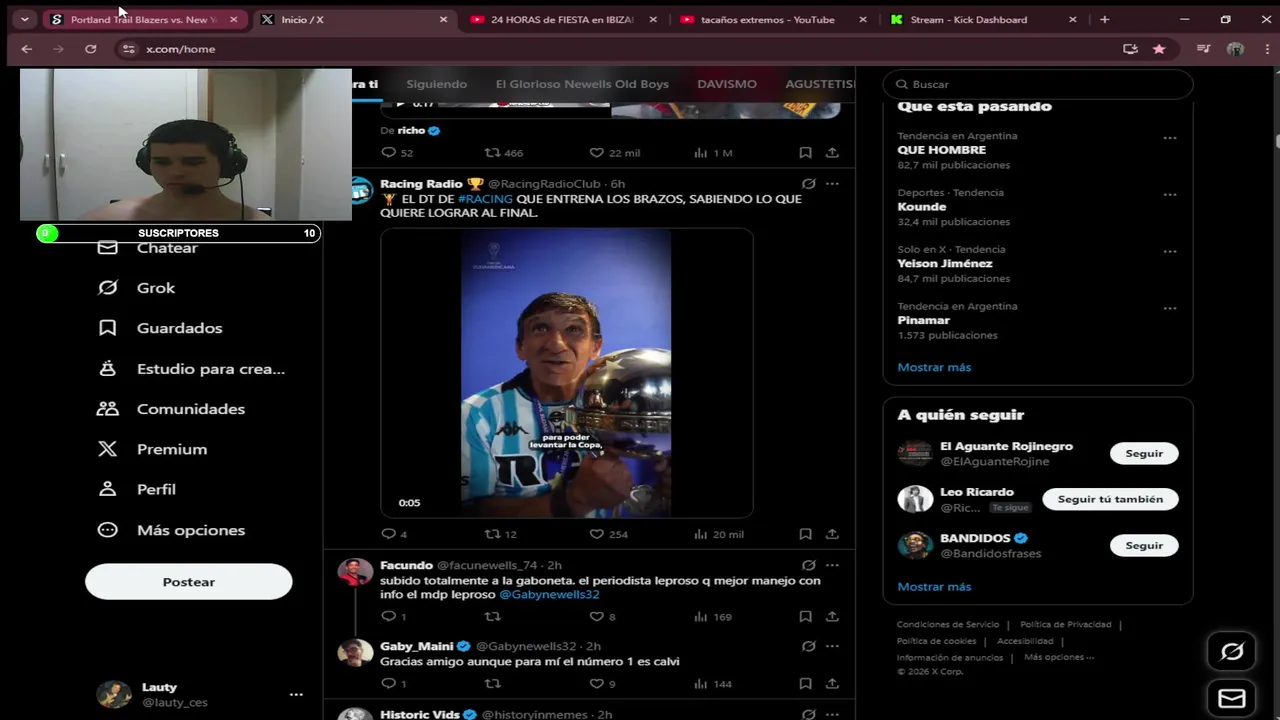Switch to Portland Trail Blazers browser tab
The width and height of the screenshot is (1280, 720).
coord(143,19)
